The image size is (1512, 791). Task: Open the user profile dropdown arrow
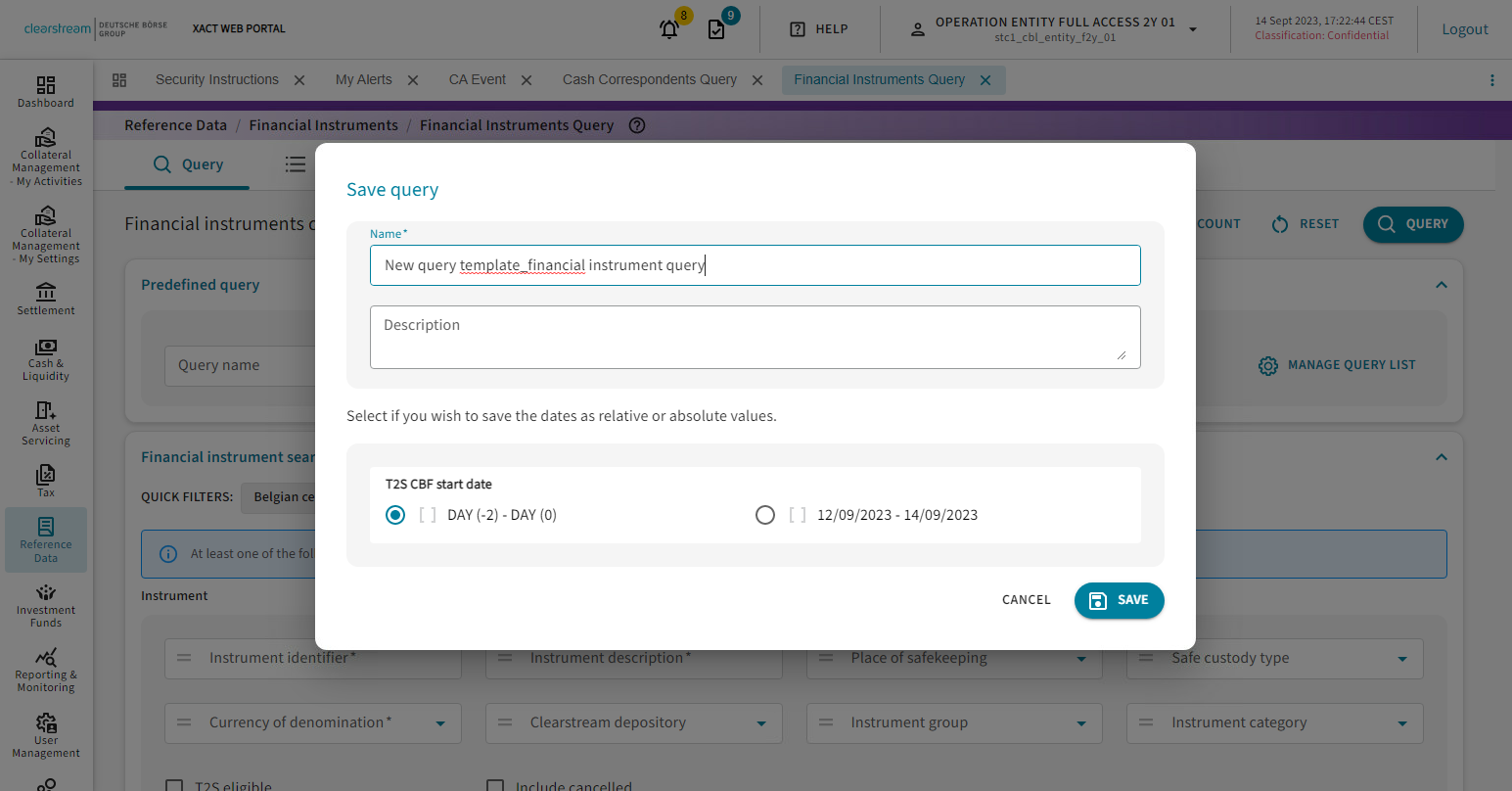tap(1193, 29)
